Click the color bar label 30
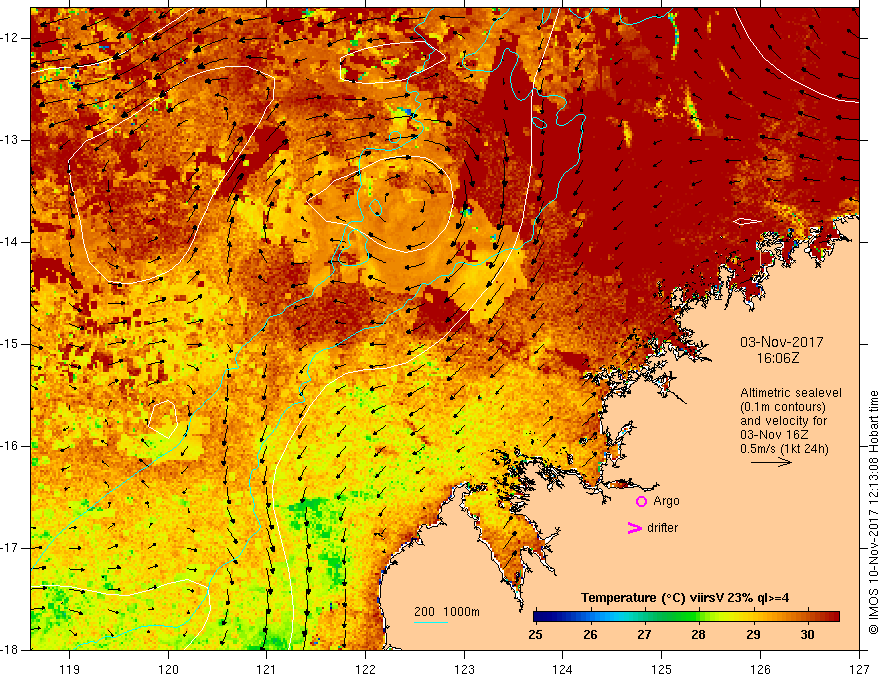Image resolution: width=880 pixels, height=680 pixels. (x=807, y=635)
